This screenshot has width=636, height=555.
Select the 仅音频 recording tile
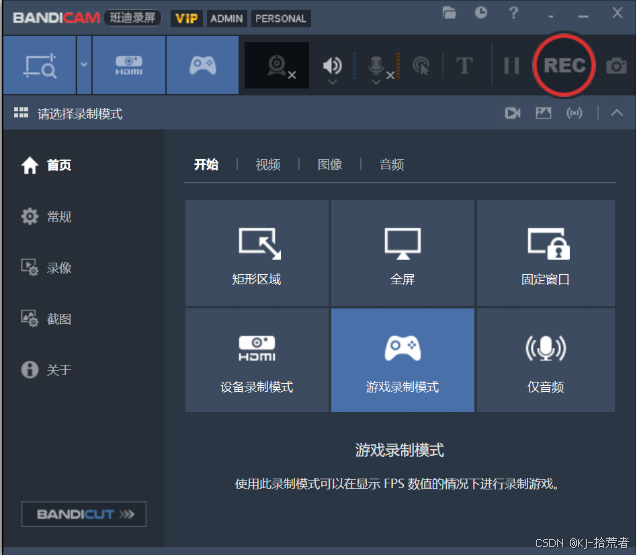click(x=546, y=360)
